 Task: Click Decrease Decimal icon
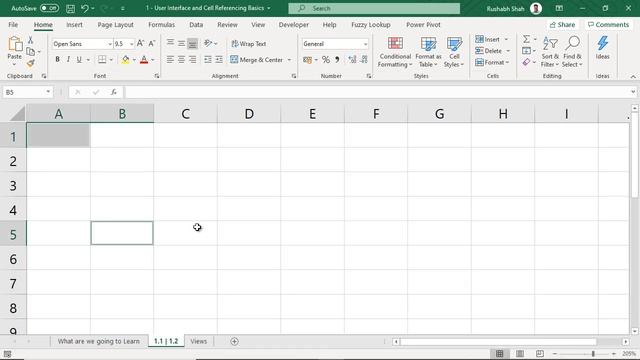(x=364, y=60)
